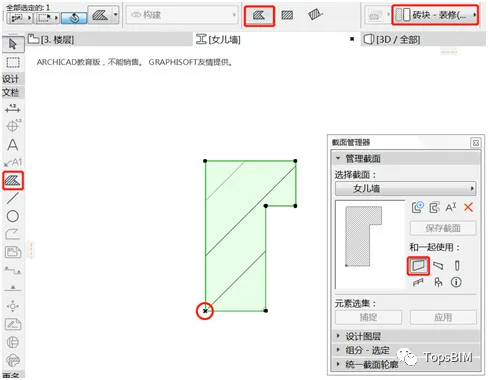
Task: Close the [女儿墙] tab
Action: pos(352,39)
